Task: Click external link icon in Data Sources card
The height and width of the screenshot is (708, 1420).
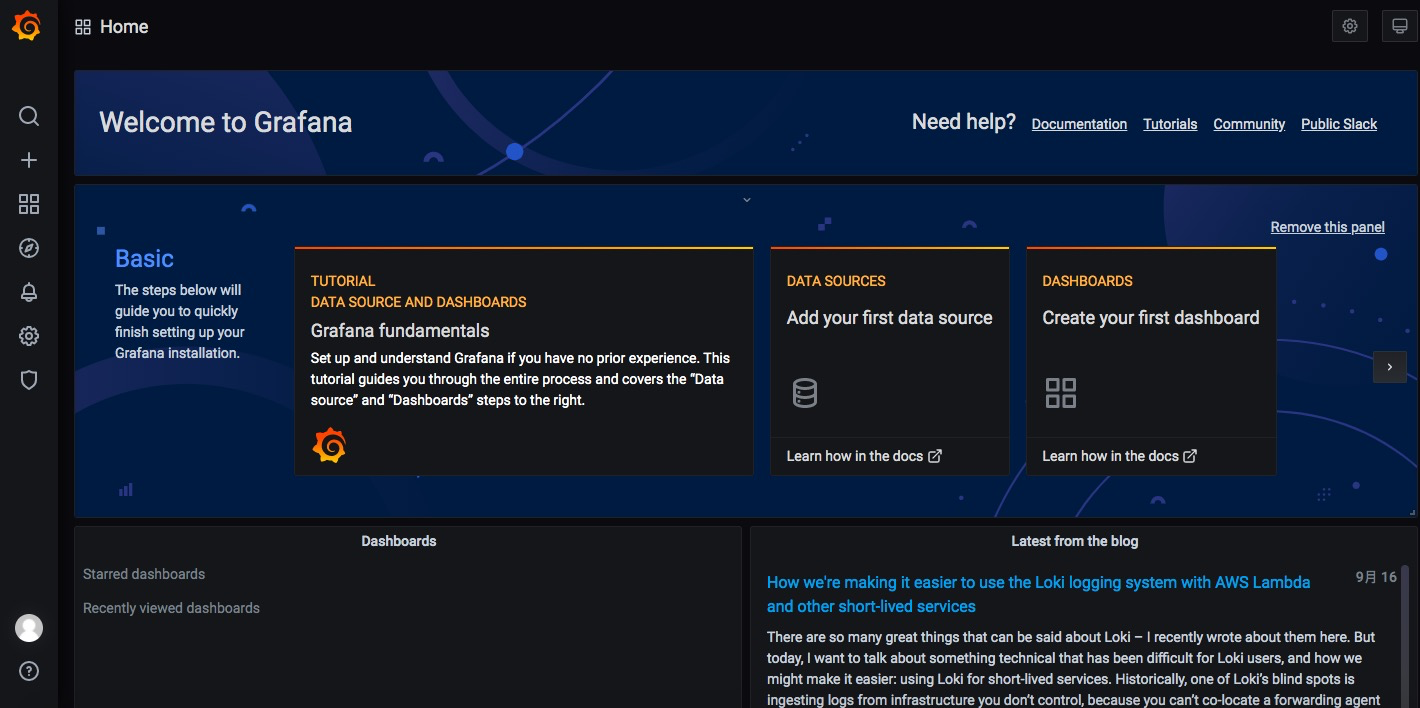Action: point(935,456)
